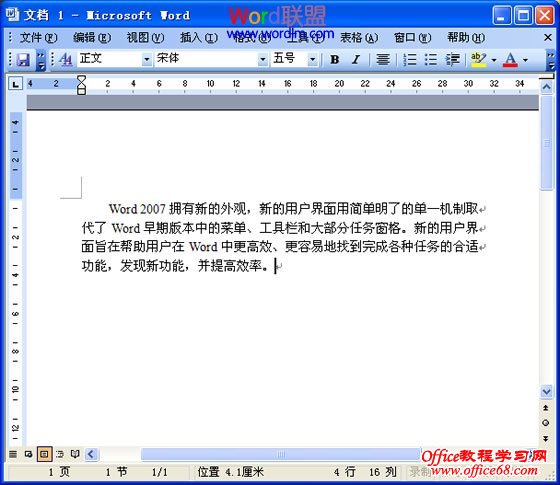Switch to Print Layout view
Image resolution: width=560 pixels, height=485 pixels.
[44, 454]
